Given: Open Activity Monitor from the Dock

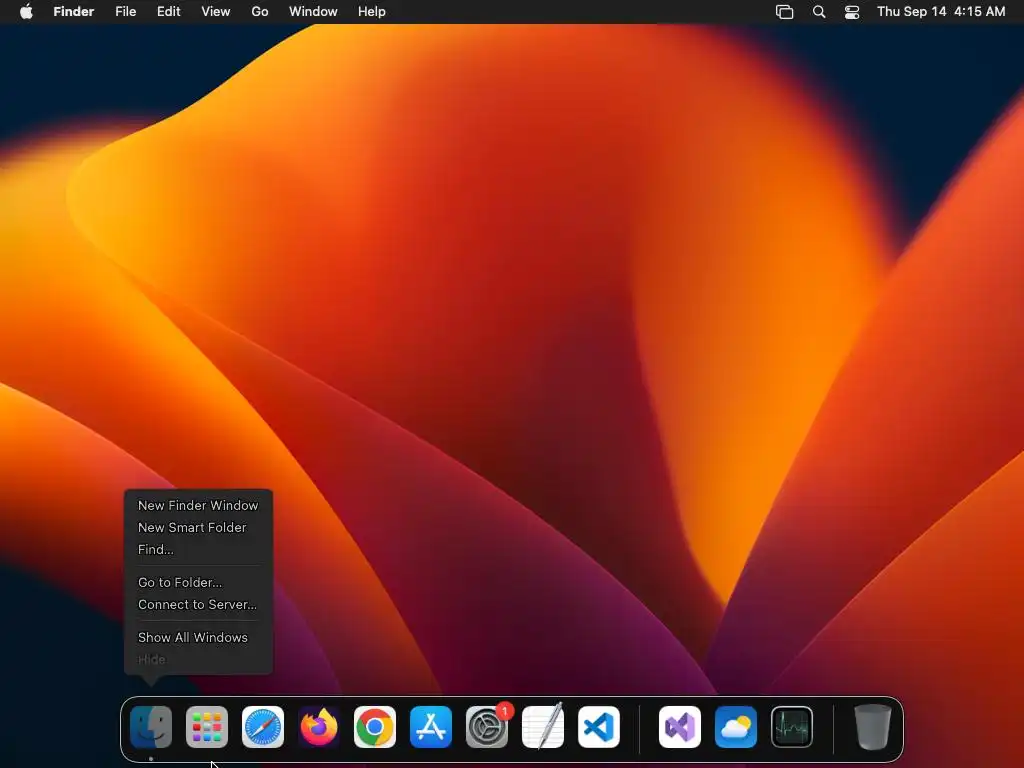Looking at the screenshot, I should [x=792, y=727].
